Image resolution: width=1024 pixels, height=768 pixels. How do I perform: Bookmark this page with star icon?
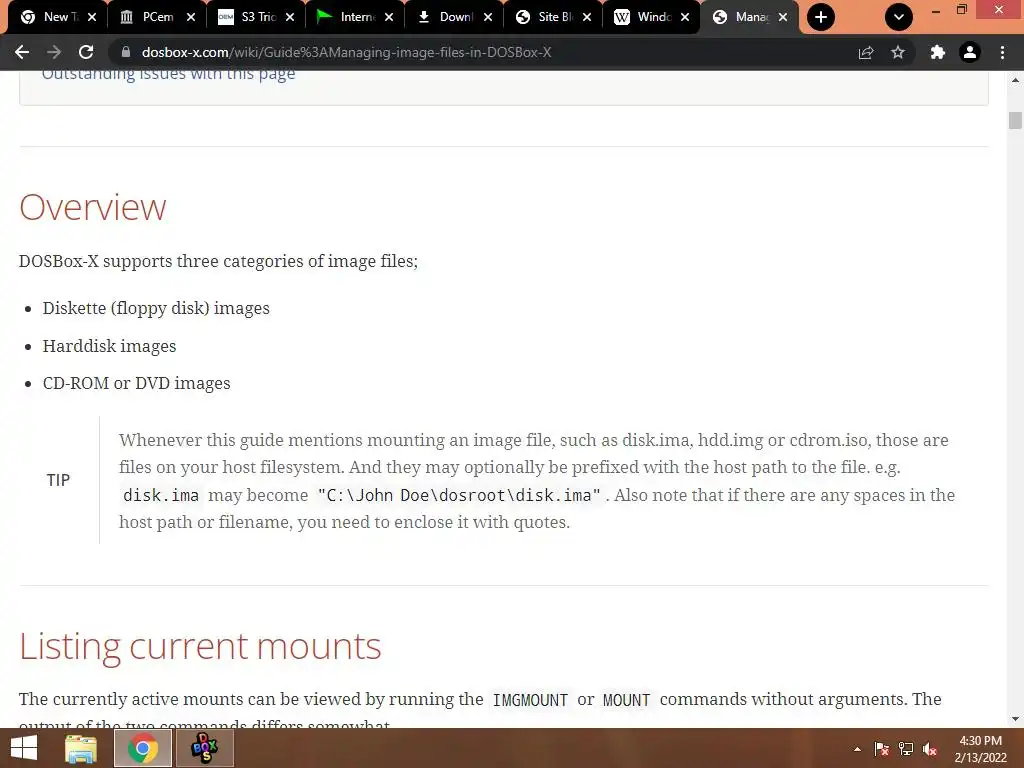898,52
